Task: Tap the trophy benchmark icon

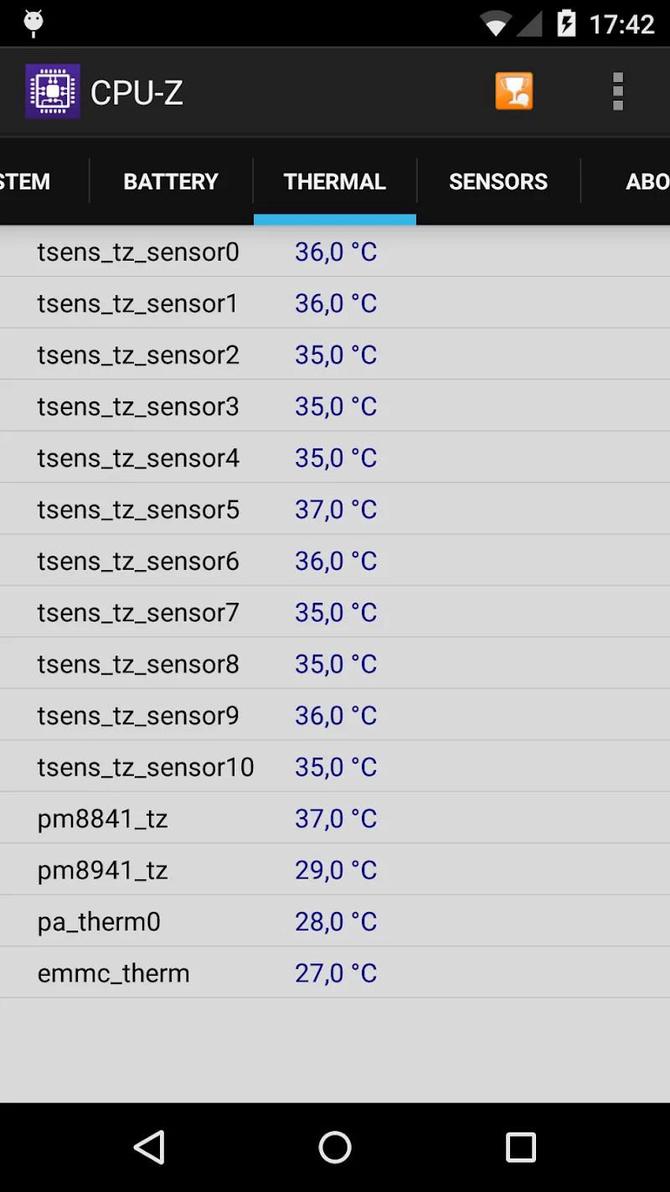Action: 514,90
